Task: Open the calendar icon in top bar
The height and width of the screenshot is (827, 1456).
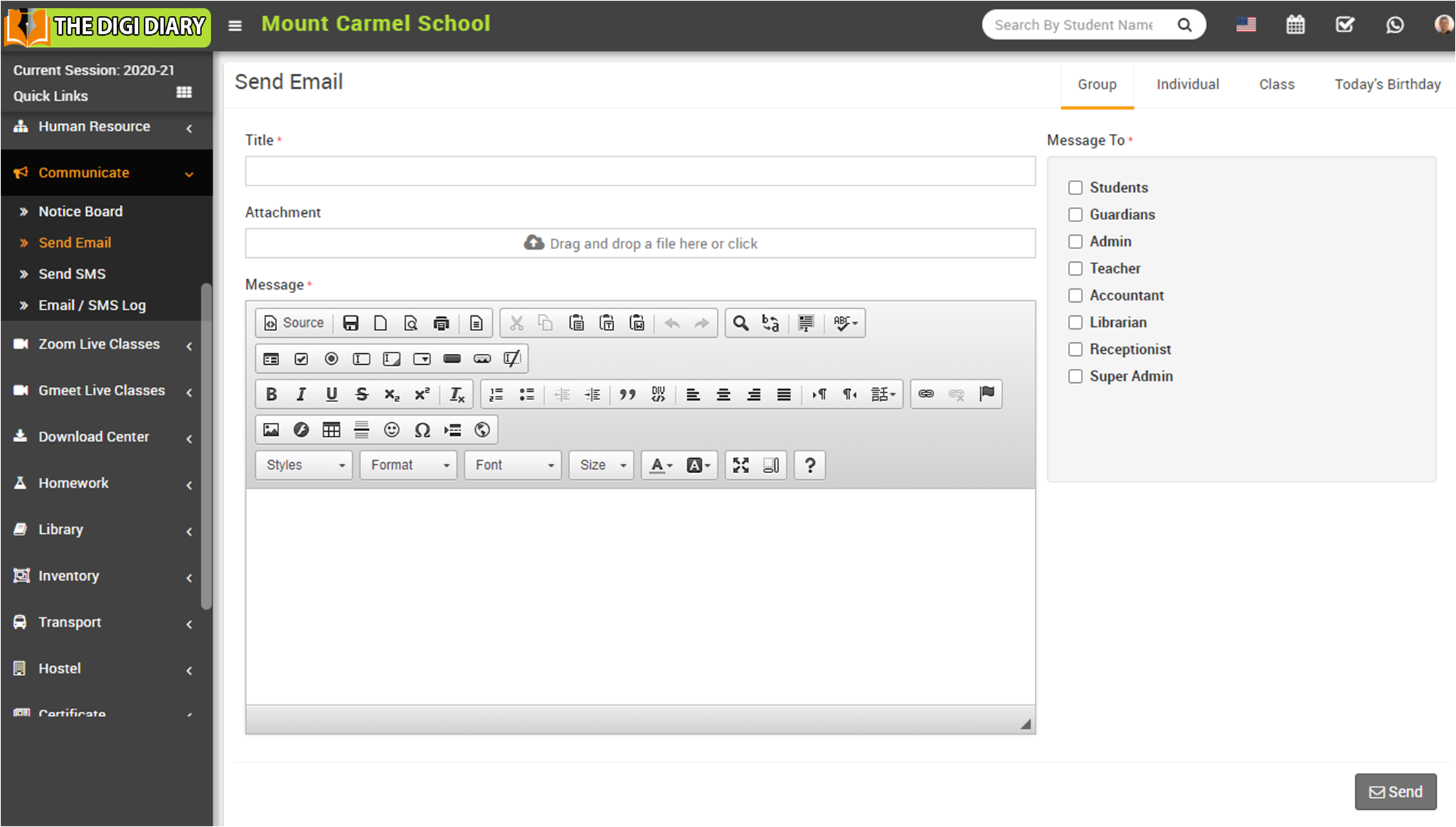Action: click(x=1295, y=25)
